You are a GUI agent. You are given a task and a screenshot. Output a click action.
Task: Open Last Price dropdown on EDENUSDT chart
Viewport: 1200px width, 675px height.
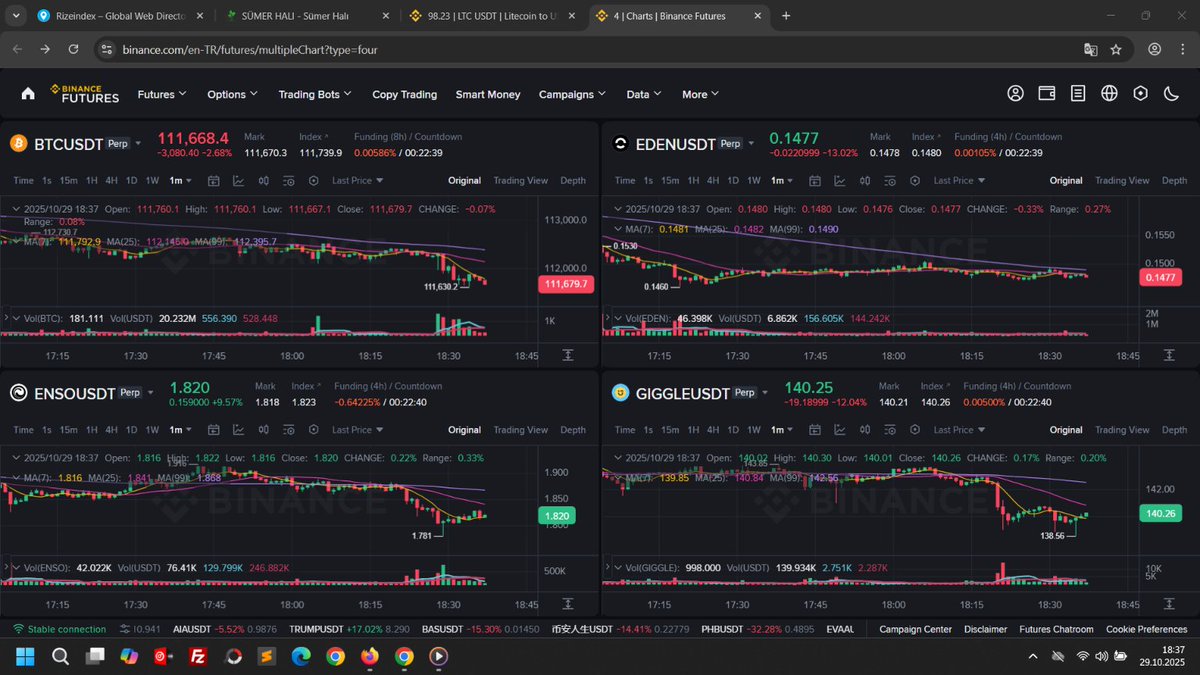pyautogui.click(x=959, y=181)
